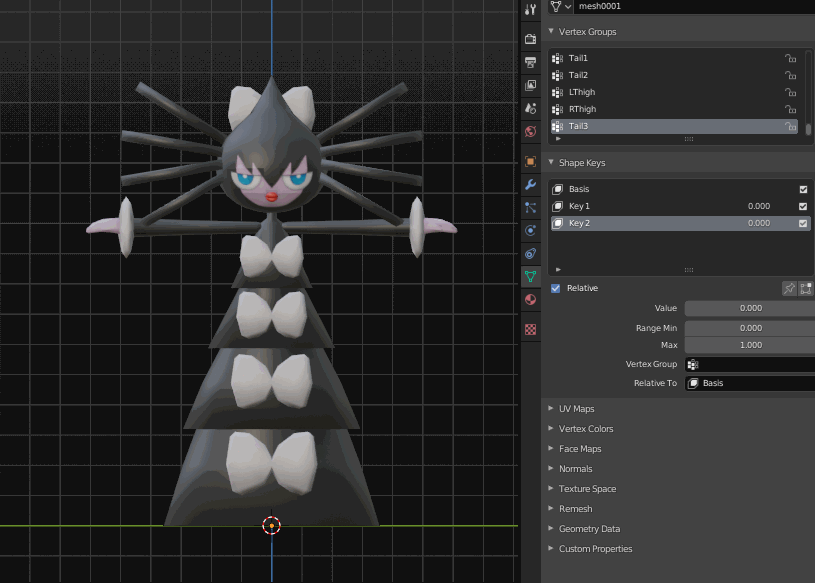Uncheck the Key 2 mute checkbox

coord(803,223)
